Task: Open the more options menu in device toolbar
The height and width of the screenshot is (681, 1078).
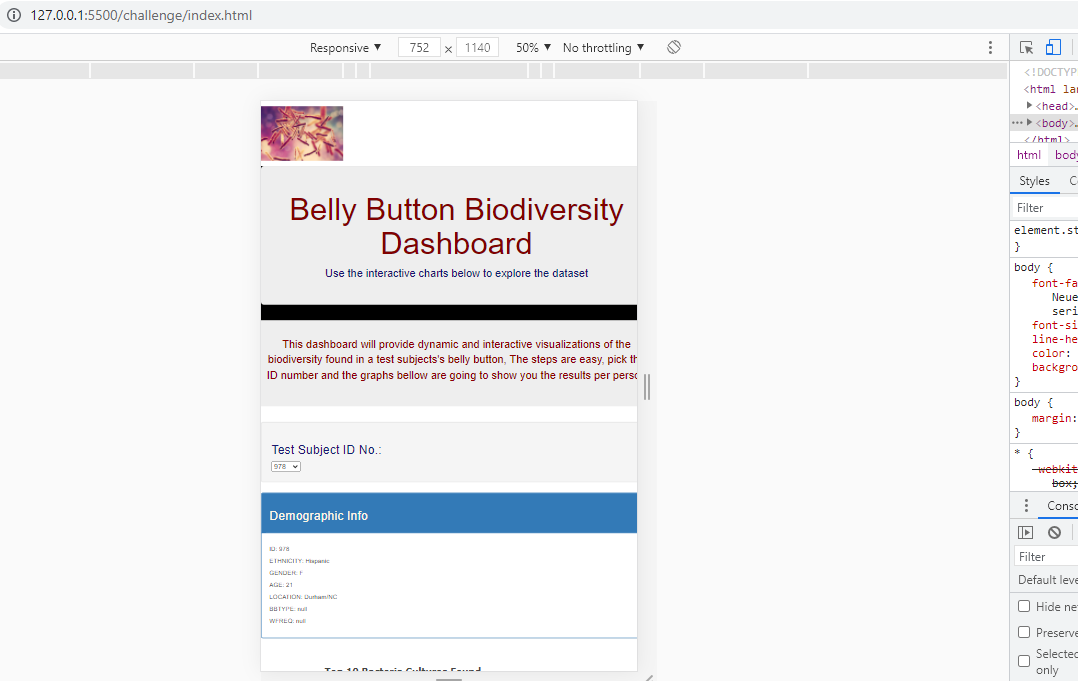Action: coord(990,47)
